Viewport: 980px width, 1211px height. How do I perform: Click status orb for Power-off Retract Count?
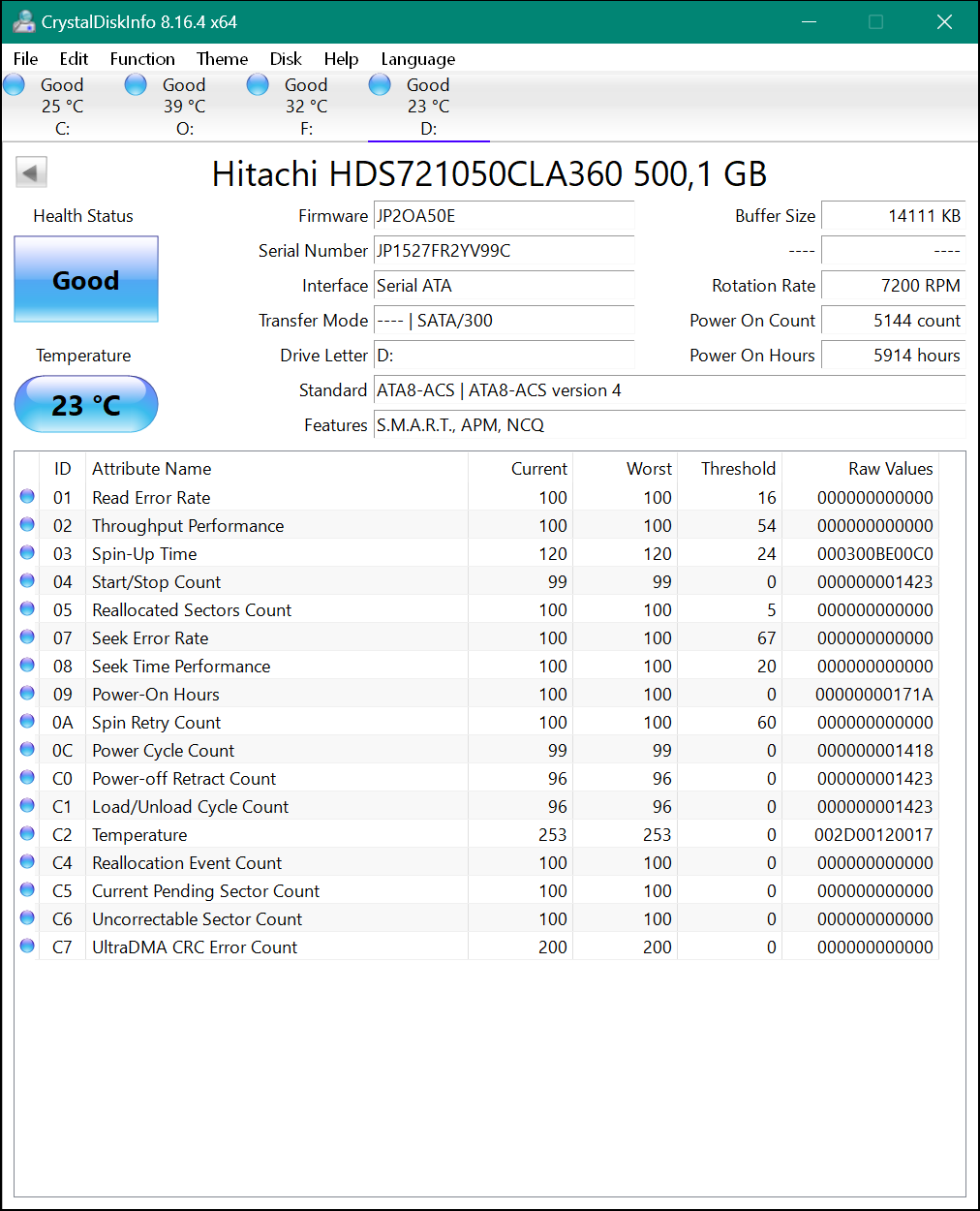[27, 778]
